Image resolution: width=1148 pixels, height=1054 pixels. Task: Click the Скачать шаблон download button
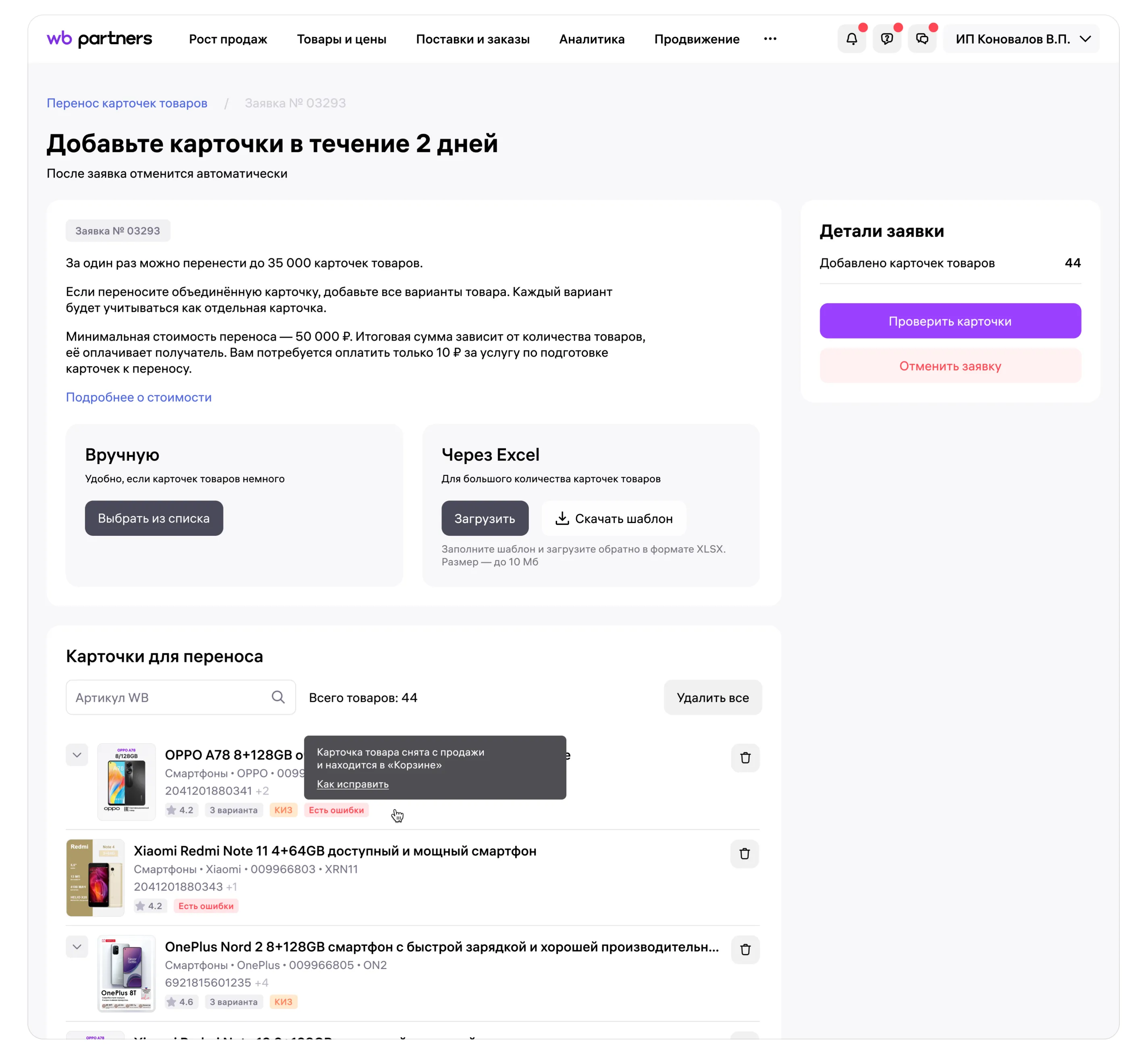[x=614, y=519]
